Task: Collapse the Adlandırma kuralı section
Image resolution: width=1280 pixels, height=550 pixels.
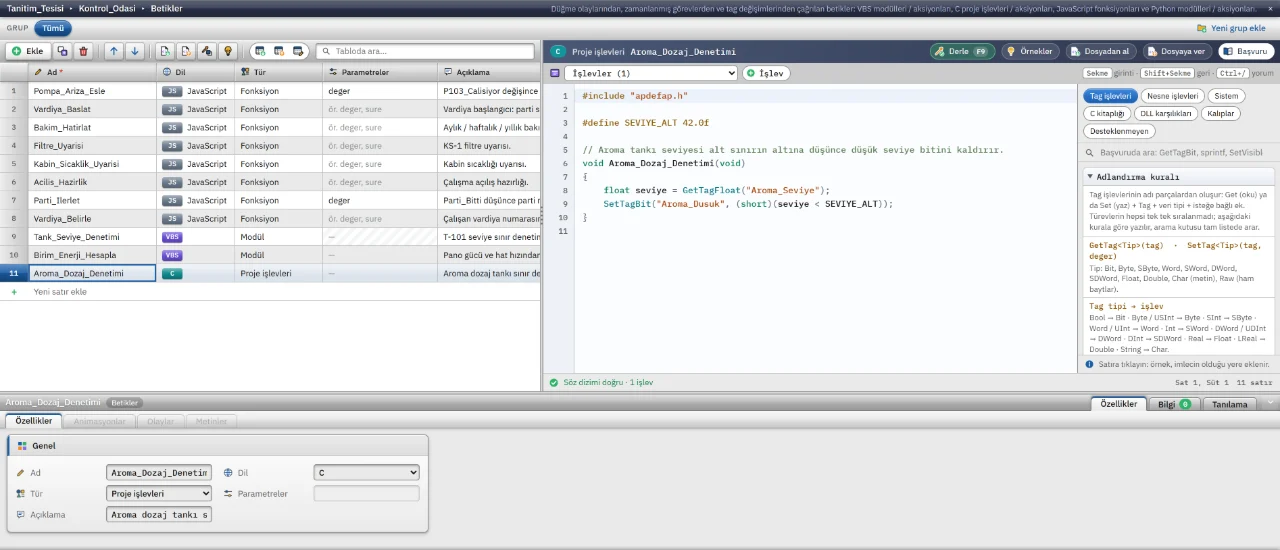Action: (1178, 177)
